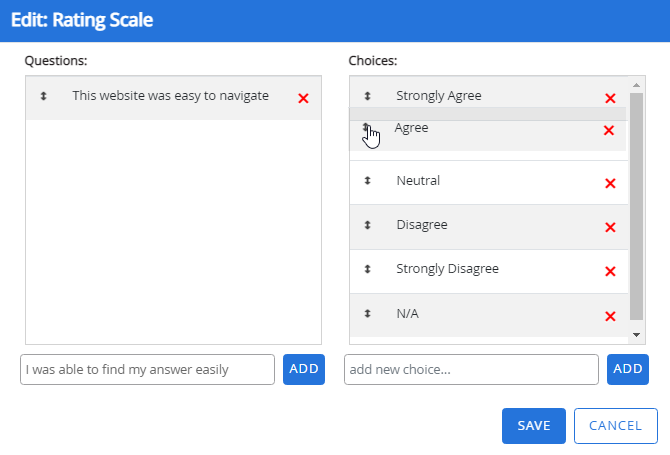Image resolution: width=670 pixels, height=455 pixels.
Task: Add the new question to the list
Action: 303,369
